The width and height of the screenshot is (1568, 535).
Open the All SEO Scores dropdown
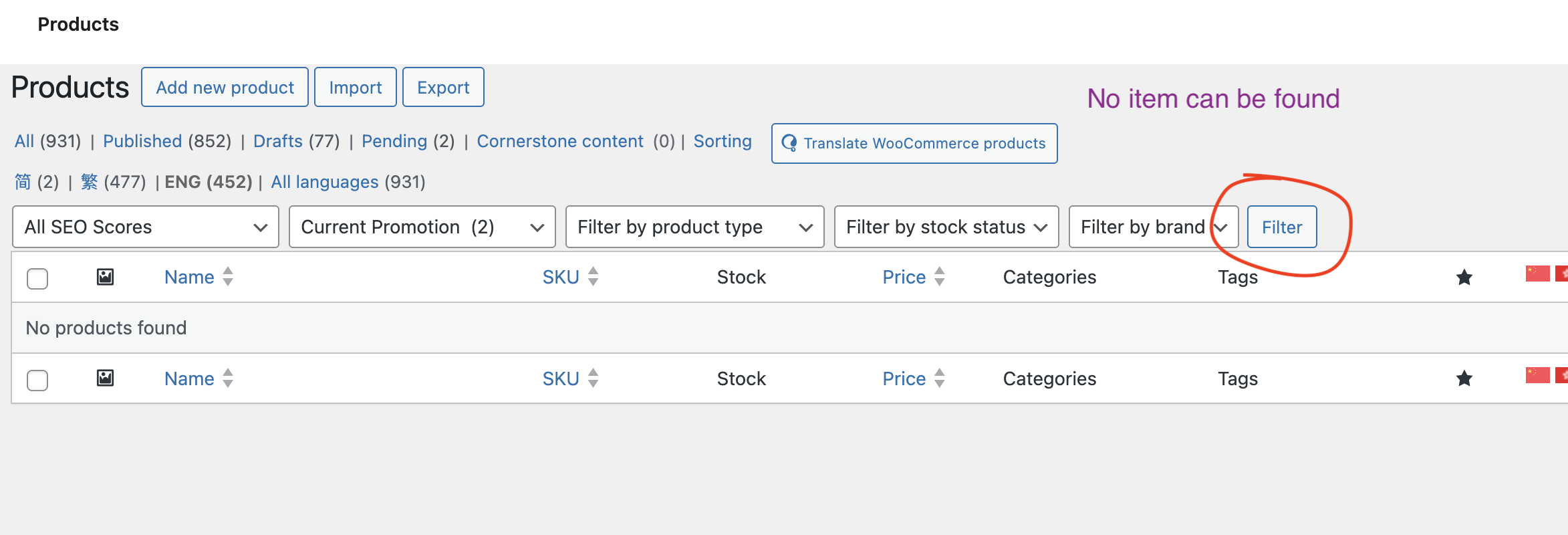pos(145,227)
